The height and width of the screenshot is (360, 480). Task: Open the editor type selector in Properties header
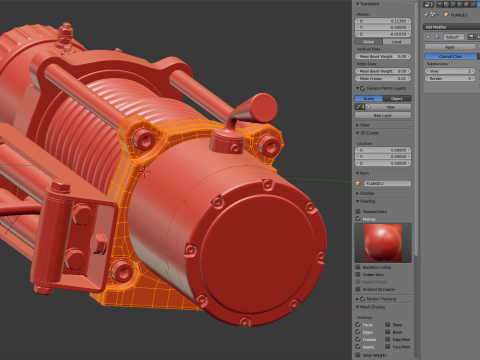[x=429, y=4]
